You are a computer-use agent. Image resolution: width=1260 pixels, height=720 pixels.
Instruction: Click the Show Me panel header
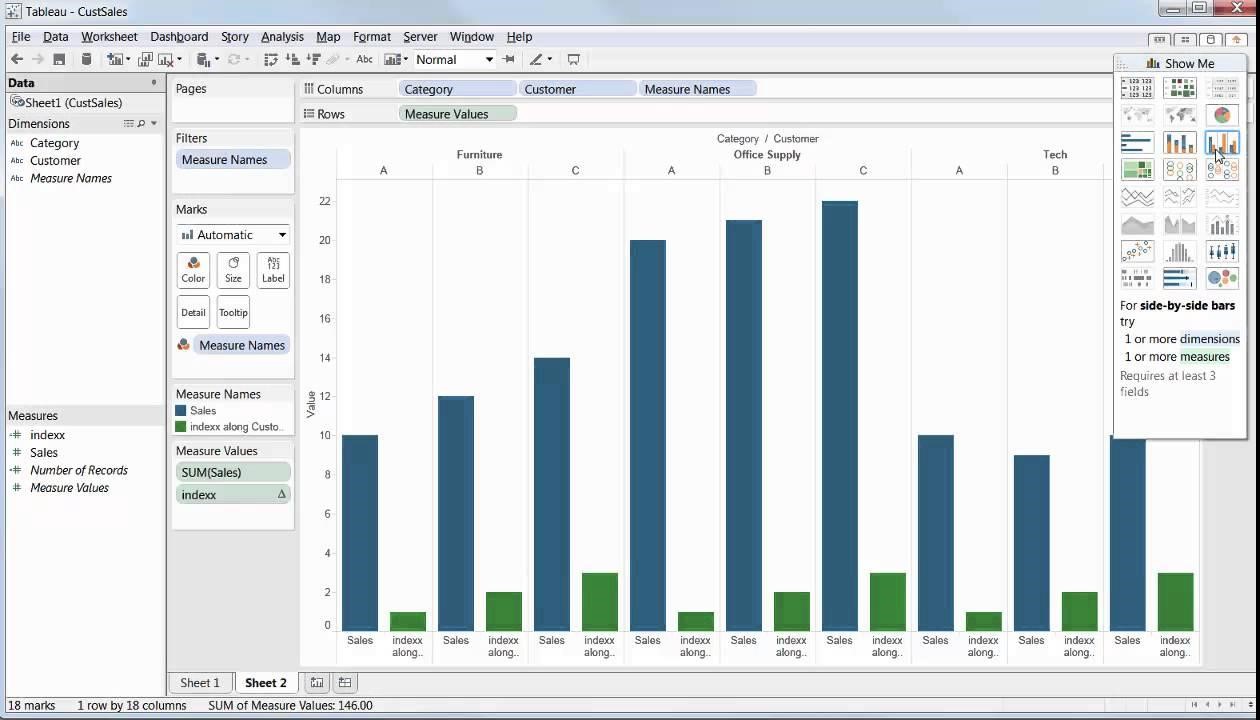[1180, 63]
